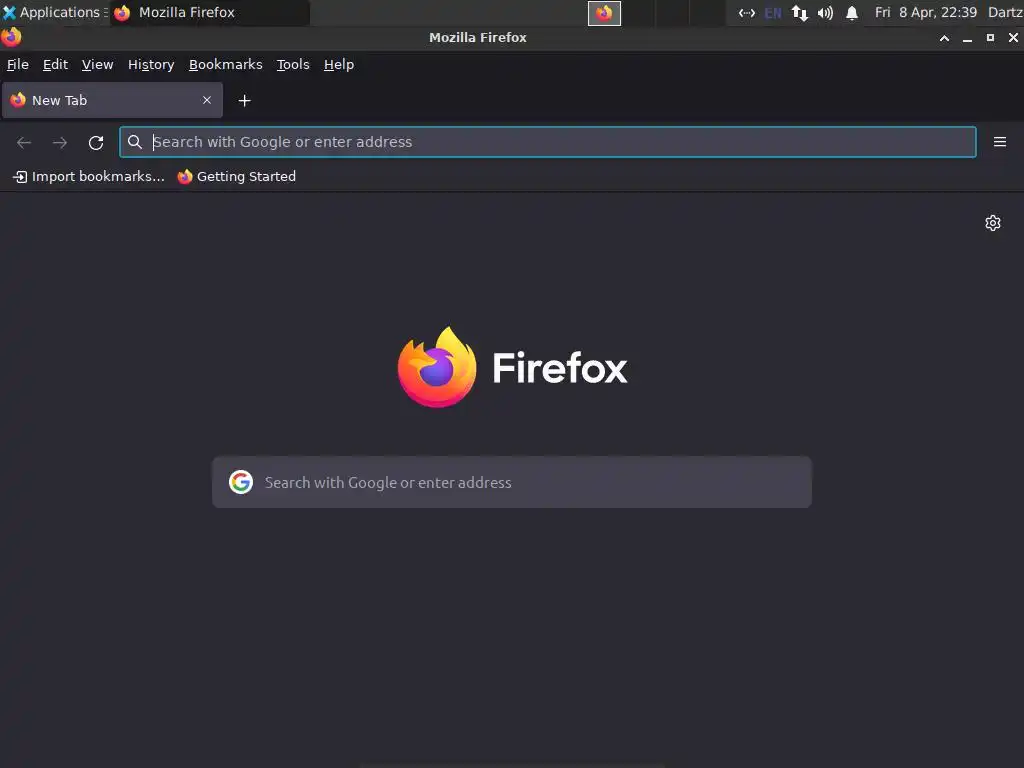Minimize the Mozilla Firefox window
This screenshot has height=768, width=1024.
(967, 38)
